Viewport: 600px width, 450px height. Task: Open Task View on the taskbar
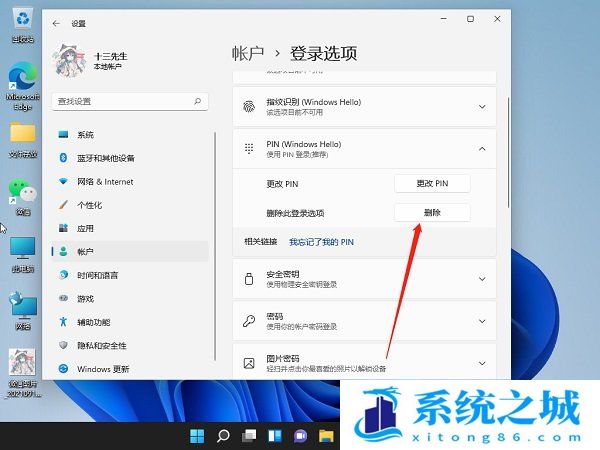pyautogui.click(x=249, y=436)
